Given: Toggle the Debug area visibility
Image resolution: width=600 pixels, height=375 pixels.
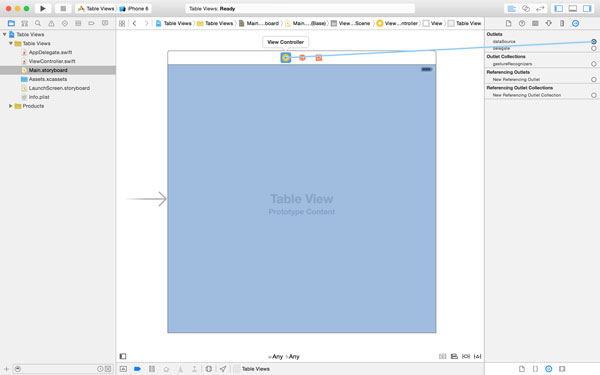Looking at the screenshot, I should 573,8.
